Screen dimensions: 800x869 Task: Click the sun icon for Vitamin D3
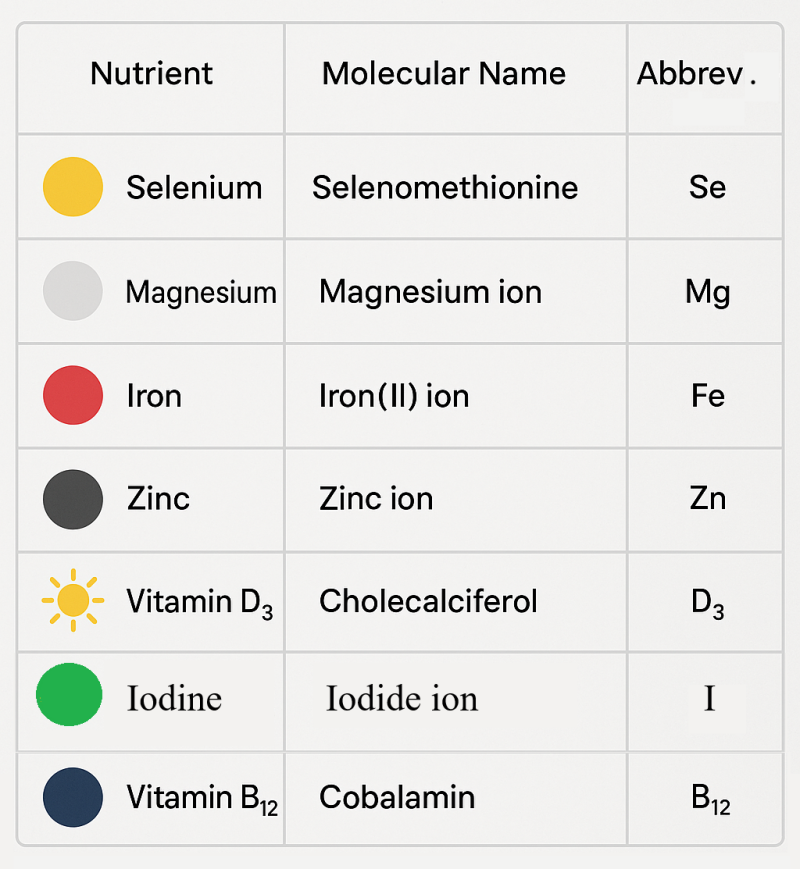[x=73, y=601]
